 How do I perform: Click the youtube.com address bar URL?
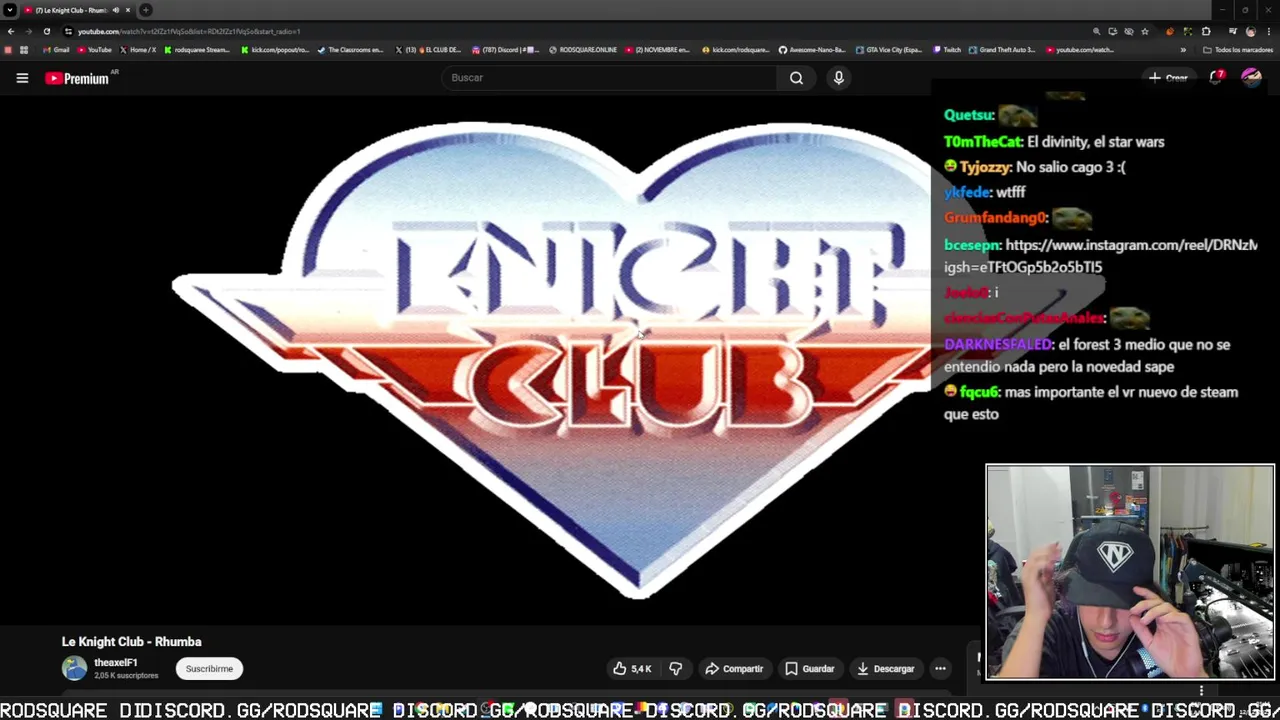189,31
